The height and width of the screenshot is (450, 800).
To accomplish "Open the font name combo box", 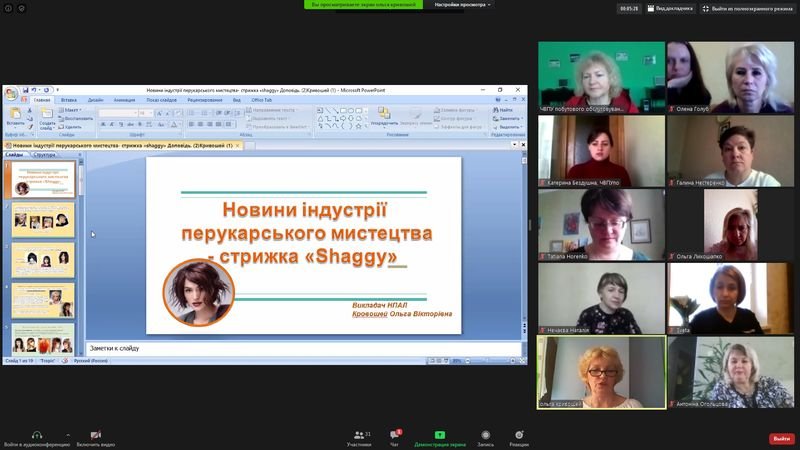I will pos(117,112).
